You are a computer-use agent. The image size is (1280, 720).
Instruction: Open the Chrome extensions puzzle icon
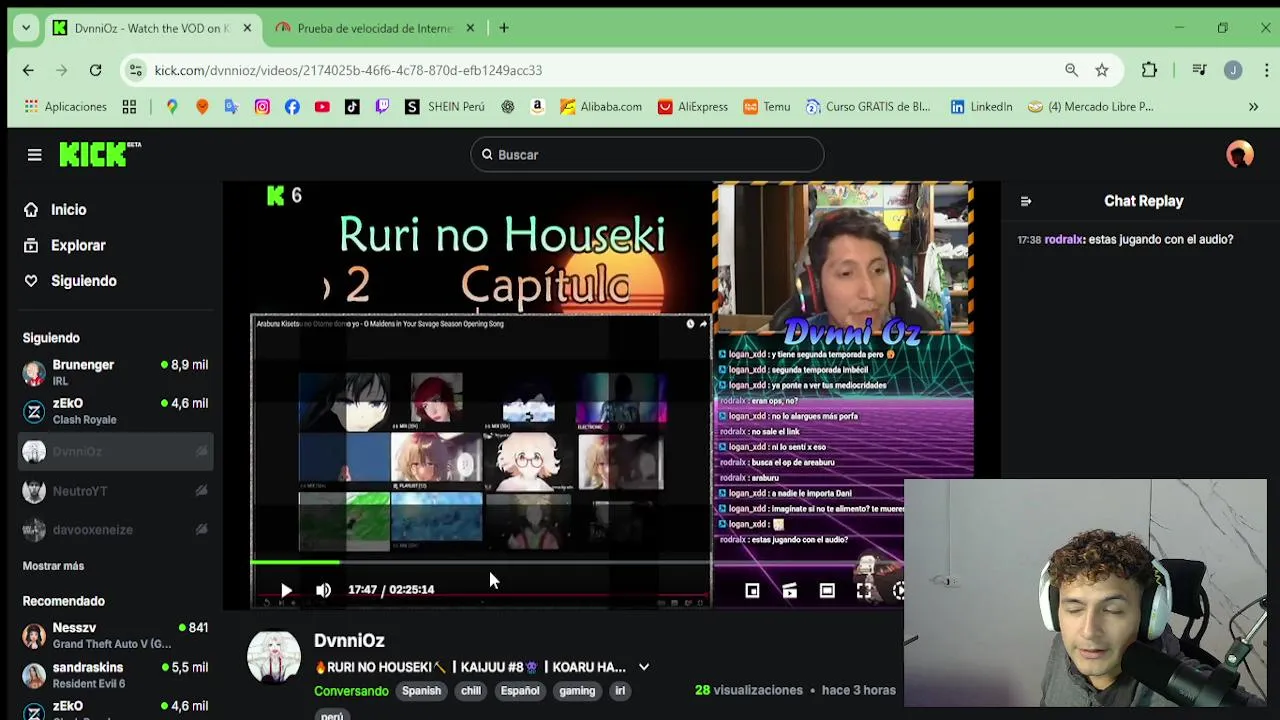point(1149,70)
